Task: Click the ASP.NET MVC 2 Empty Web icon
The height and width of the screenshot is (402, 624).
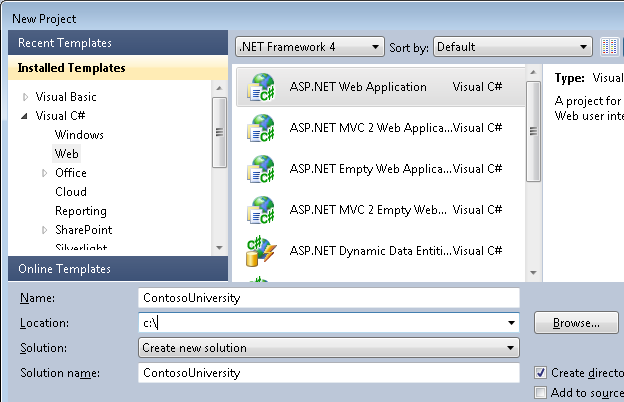Action: [x=260, y=210]
